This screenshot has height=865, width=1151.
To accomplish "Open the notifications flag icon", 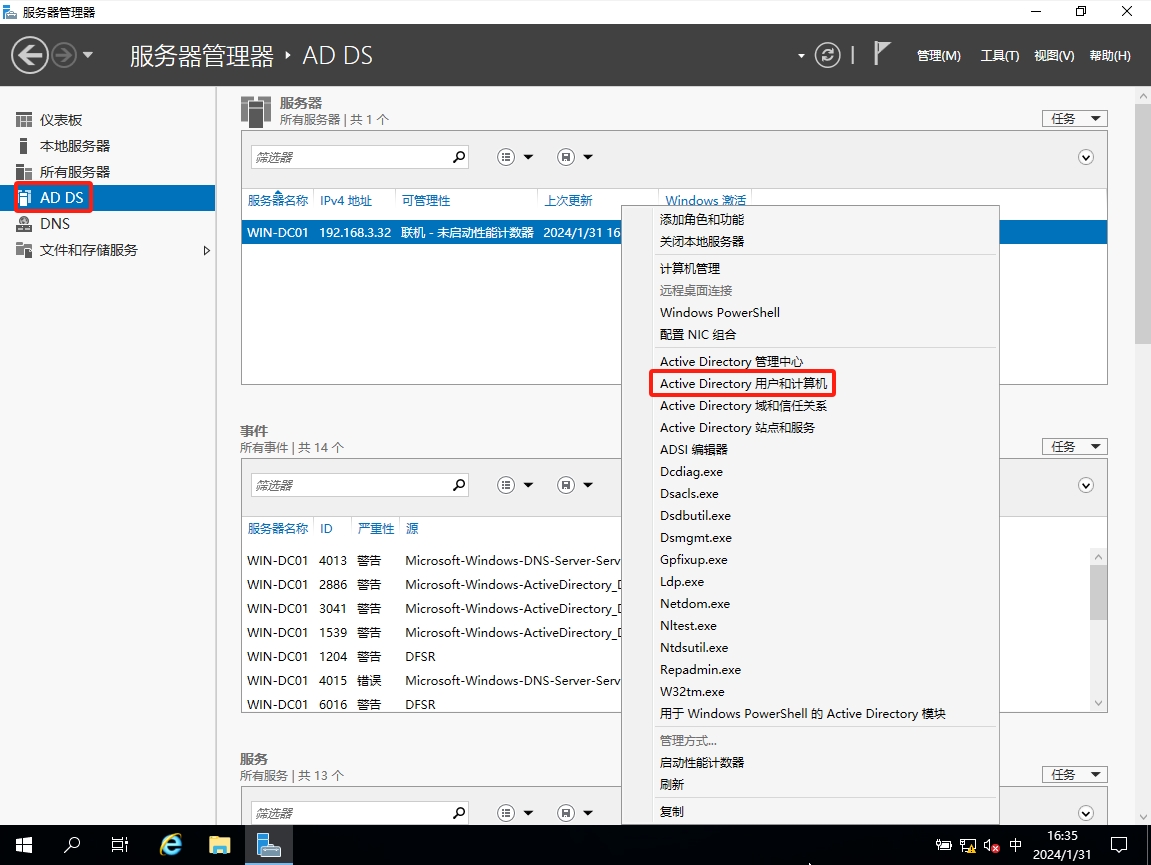I will click(881, 54).
